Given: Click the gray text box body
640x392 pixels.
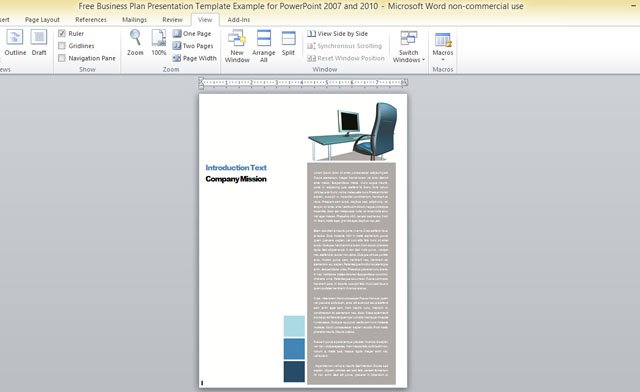Looking at the screenshot, I should pyautogui.click(x=351, y=273).
